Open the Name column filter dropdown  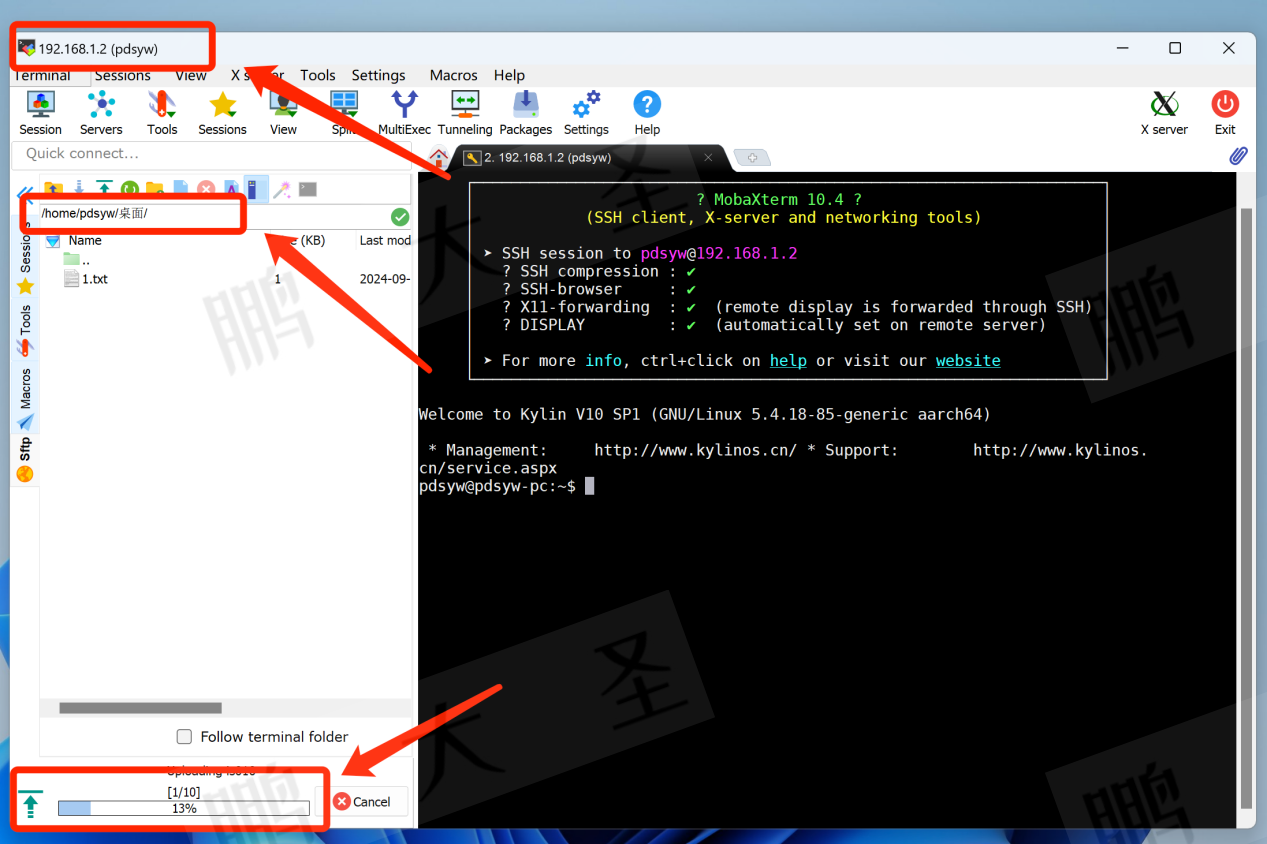point(53,241)
